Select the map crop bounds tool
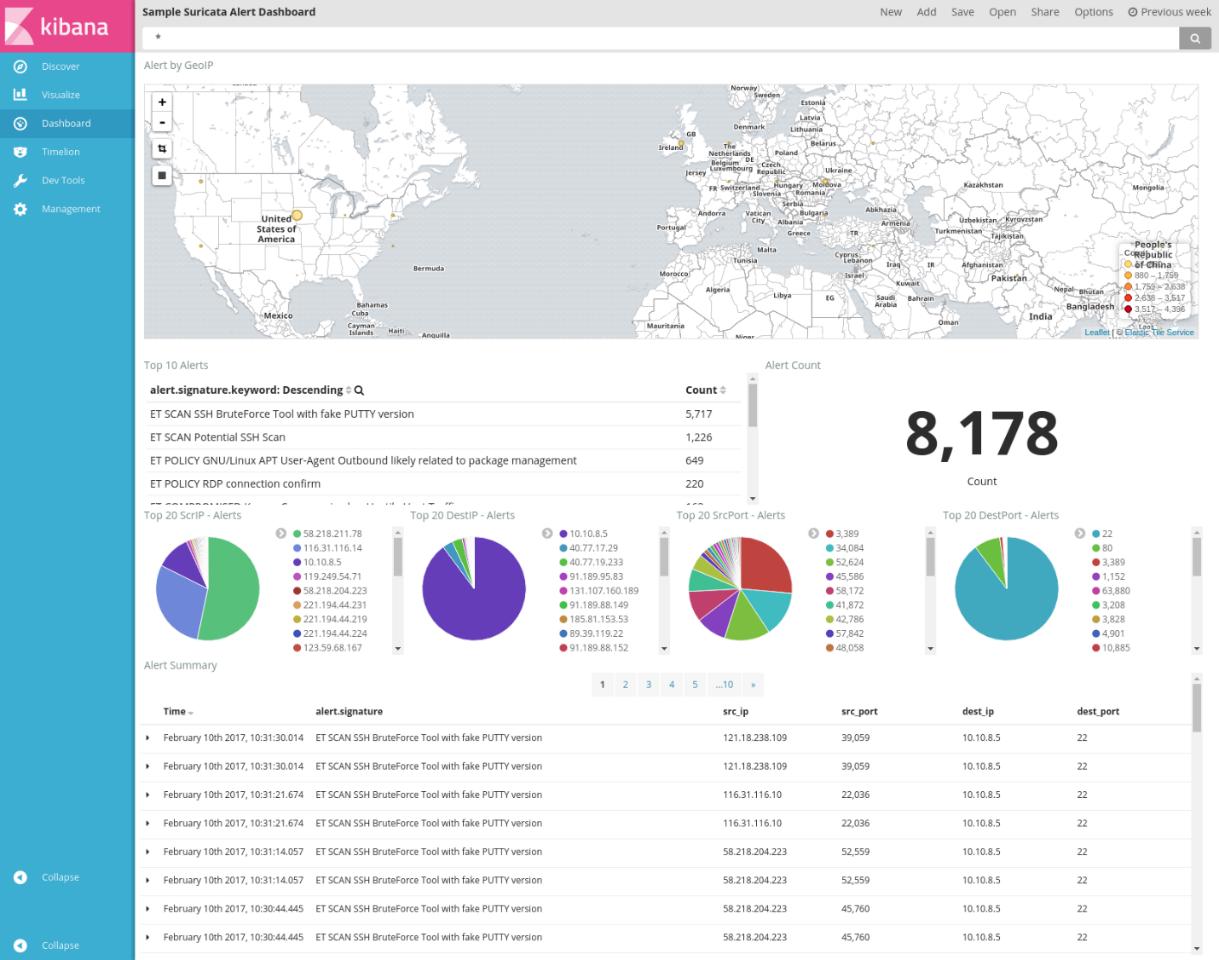This screenshot has width=1219, height=960. pos(162,148)
